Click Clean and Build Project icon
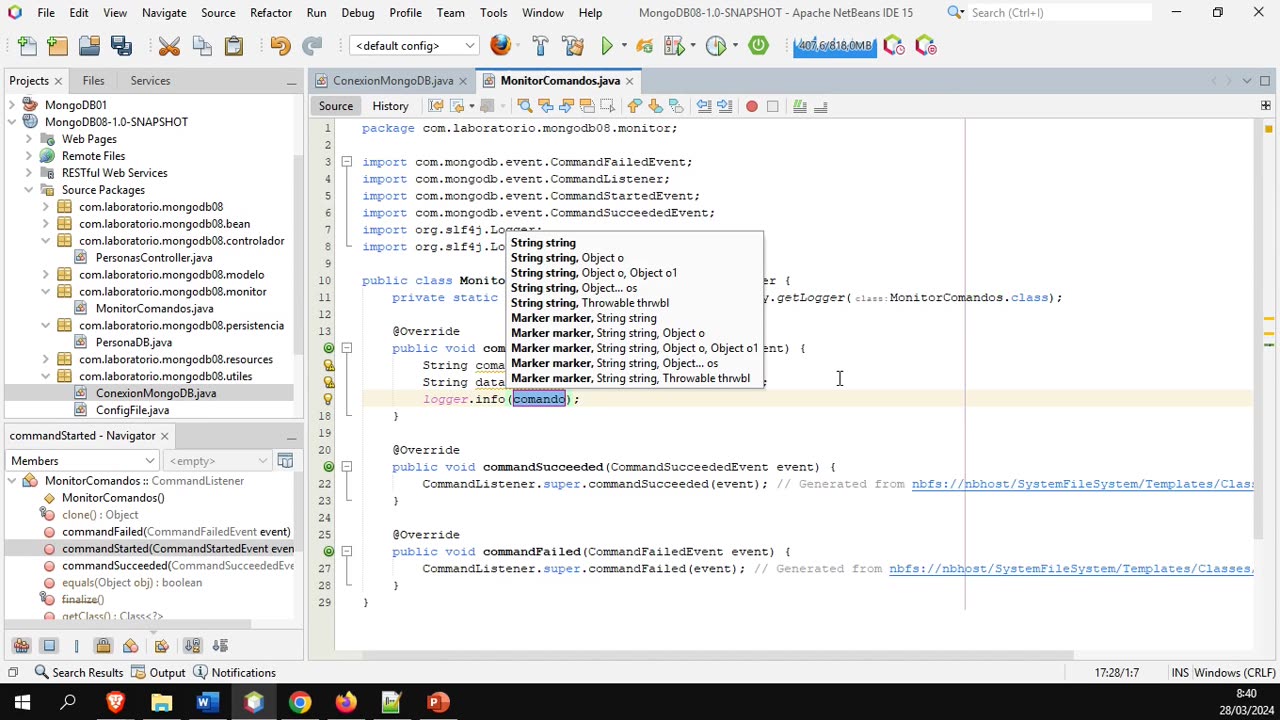The width and height of the screenshot is (1280, 720). [573, 46]
